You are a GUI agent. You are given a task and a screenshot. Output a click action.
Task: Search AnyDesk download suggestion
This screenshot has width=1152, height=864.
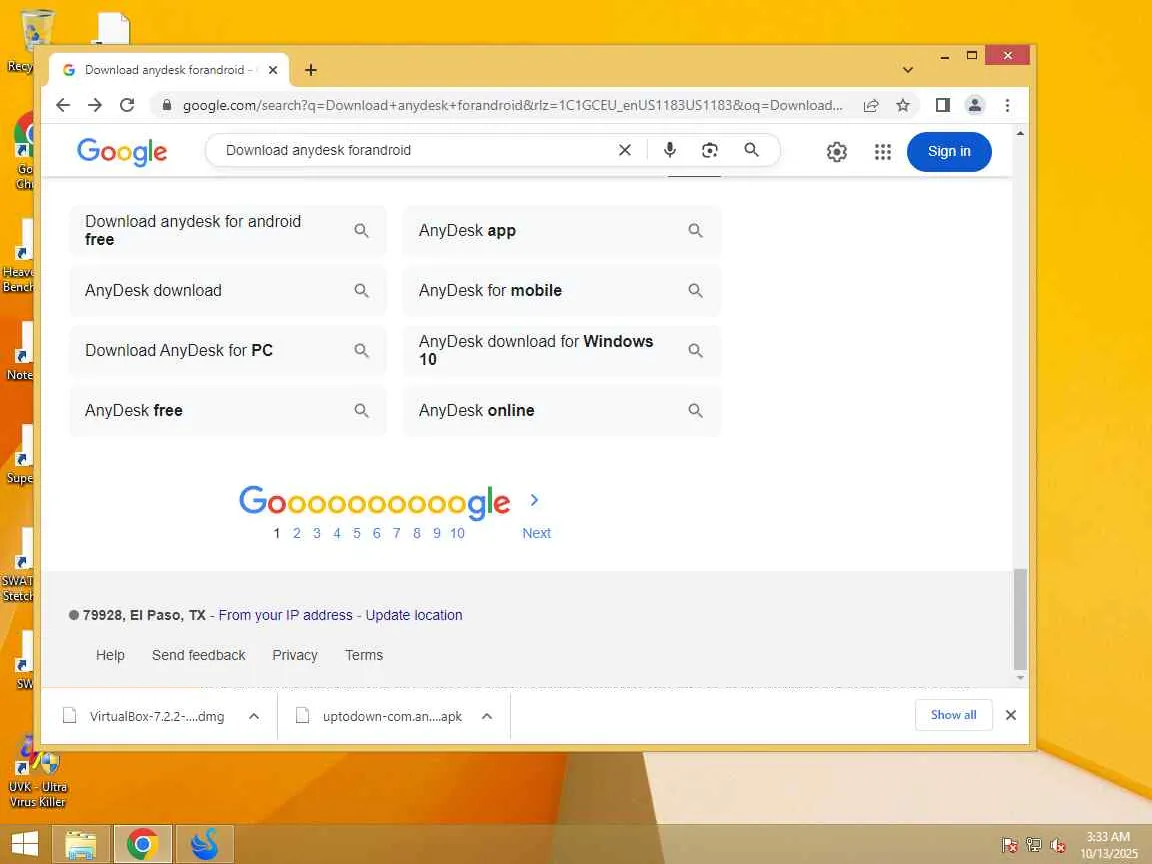(228, 290)
